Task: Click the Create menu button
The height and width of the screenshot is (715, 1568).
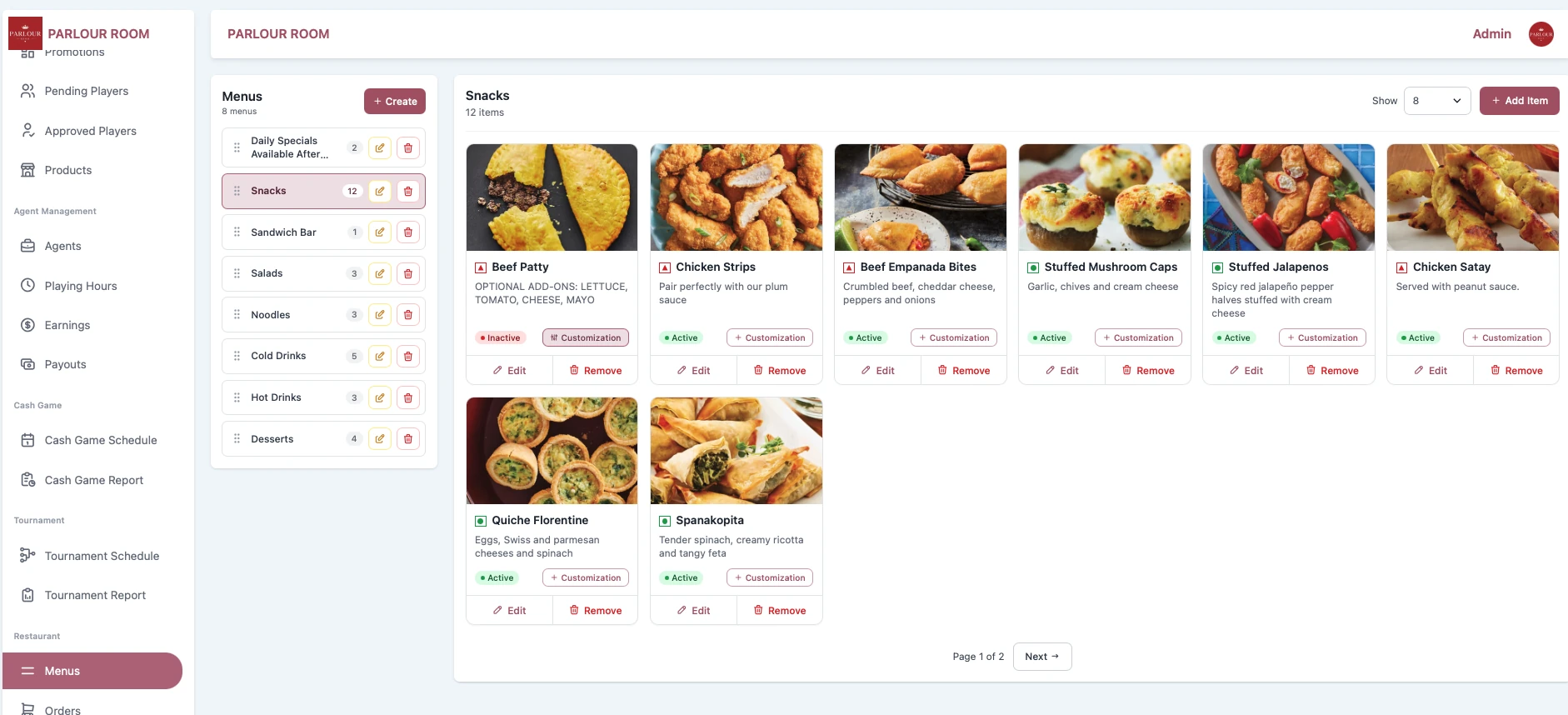Action: tap(395, 102)
